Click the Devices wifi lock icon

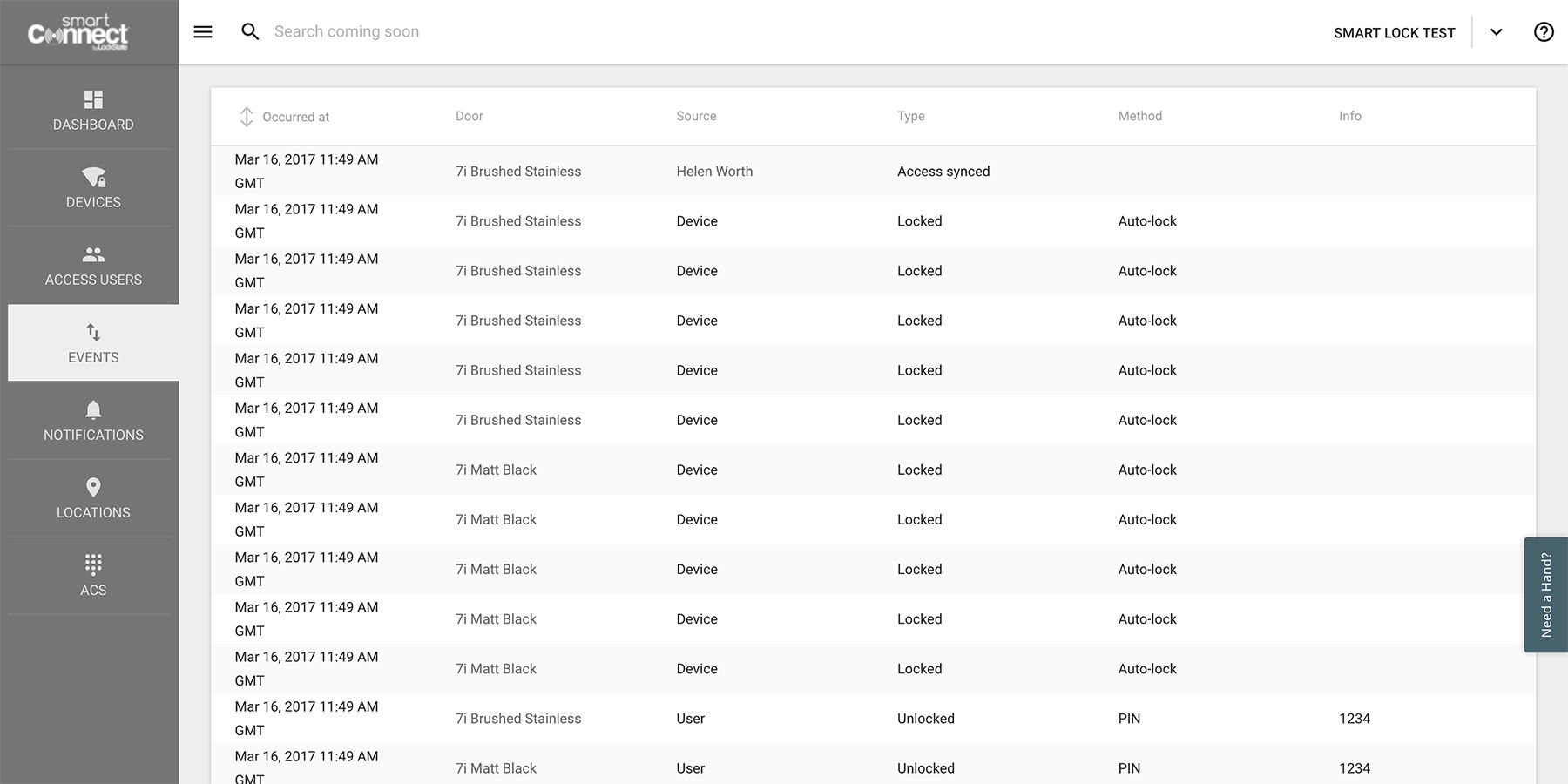click(93, 177)
